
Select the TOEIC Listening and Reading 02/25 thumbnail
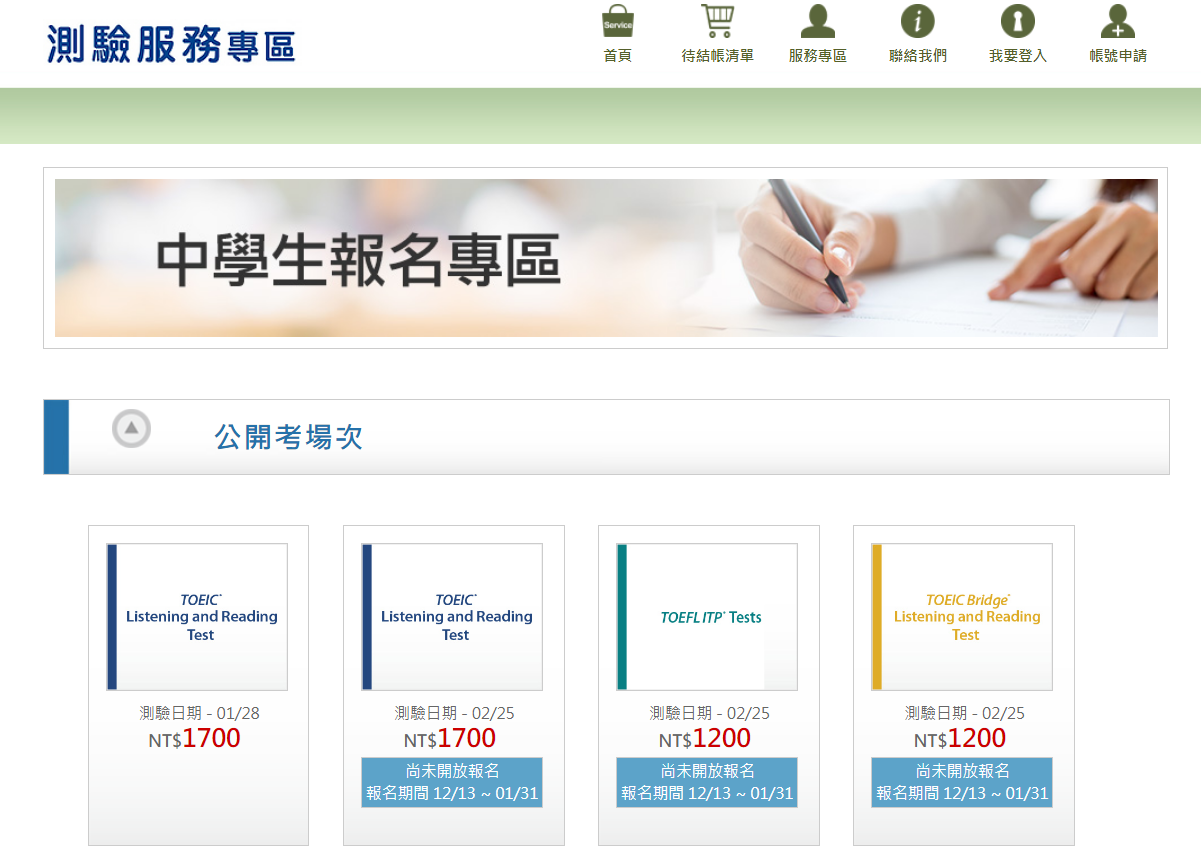[x=452, y=617]
